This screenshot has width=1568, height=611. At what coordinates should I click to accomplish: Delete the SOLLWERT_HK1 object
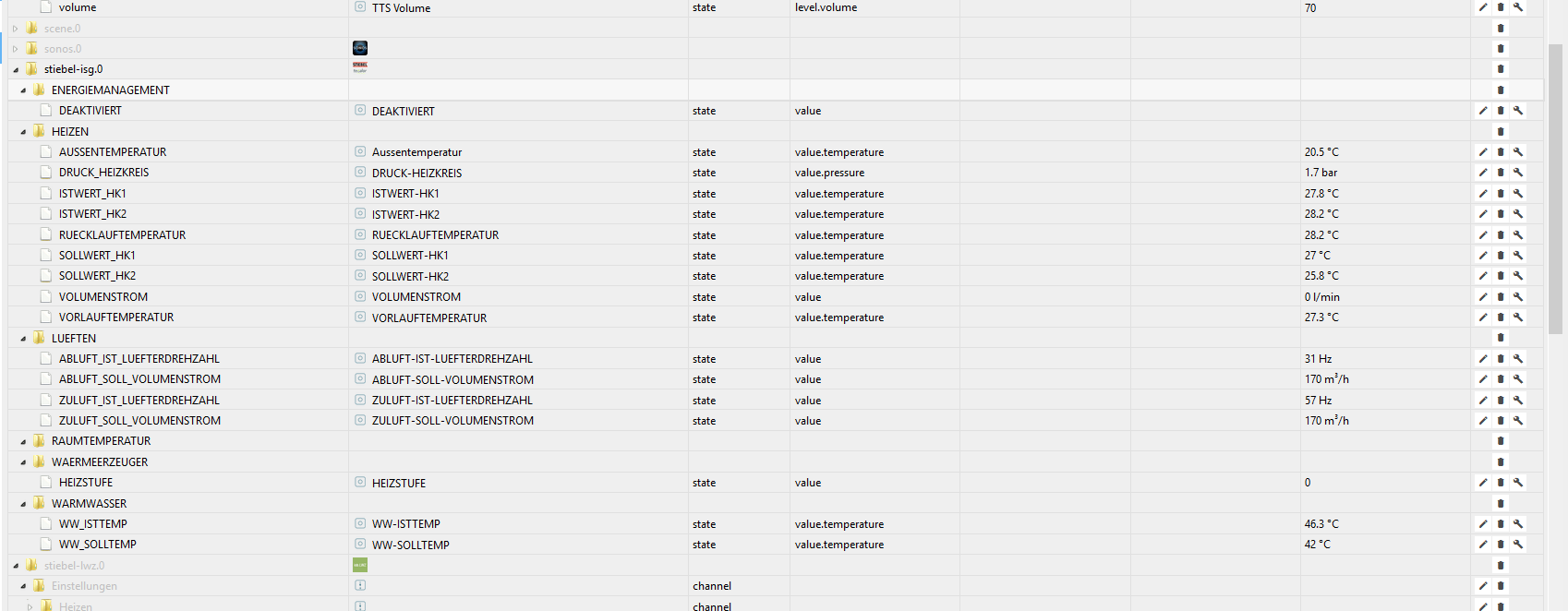point(1501,256)
